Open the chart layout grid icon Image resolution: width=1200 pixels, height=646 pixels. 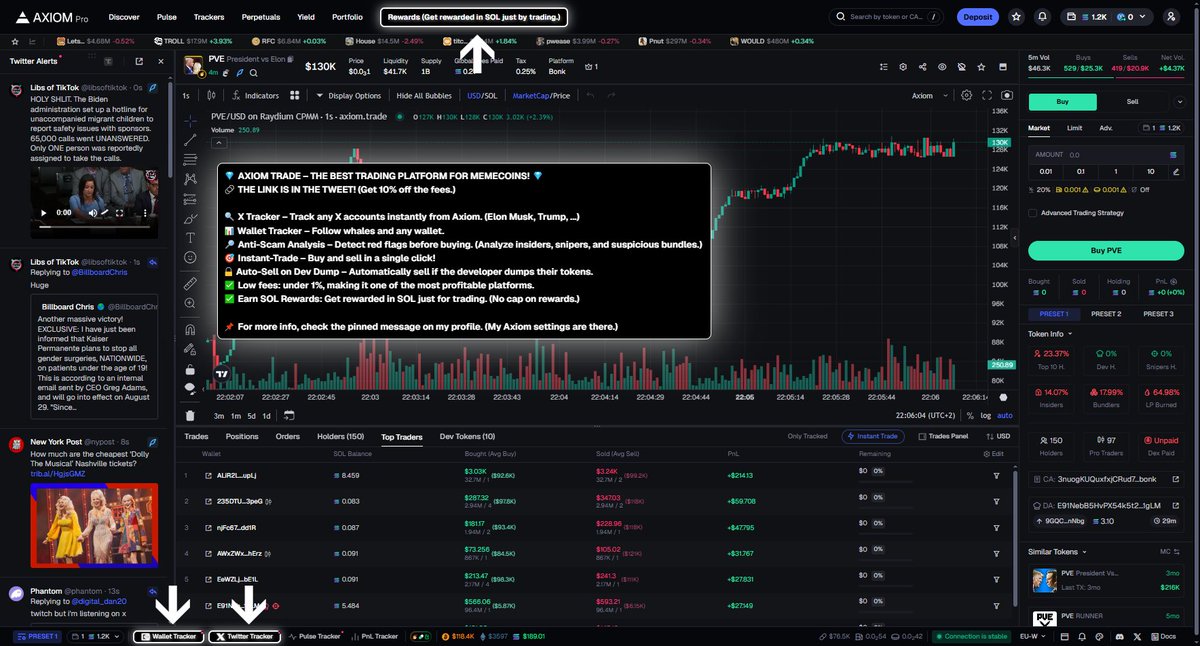click(295, 95)
